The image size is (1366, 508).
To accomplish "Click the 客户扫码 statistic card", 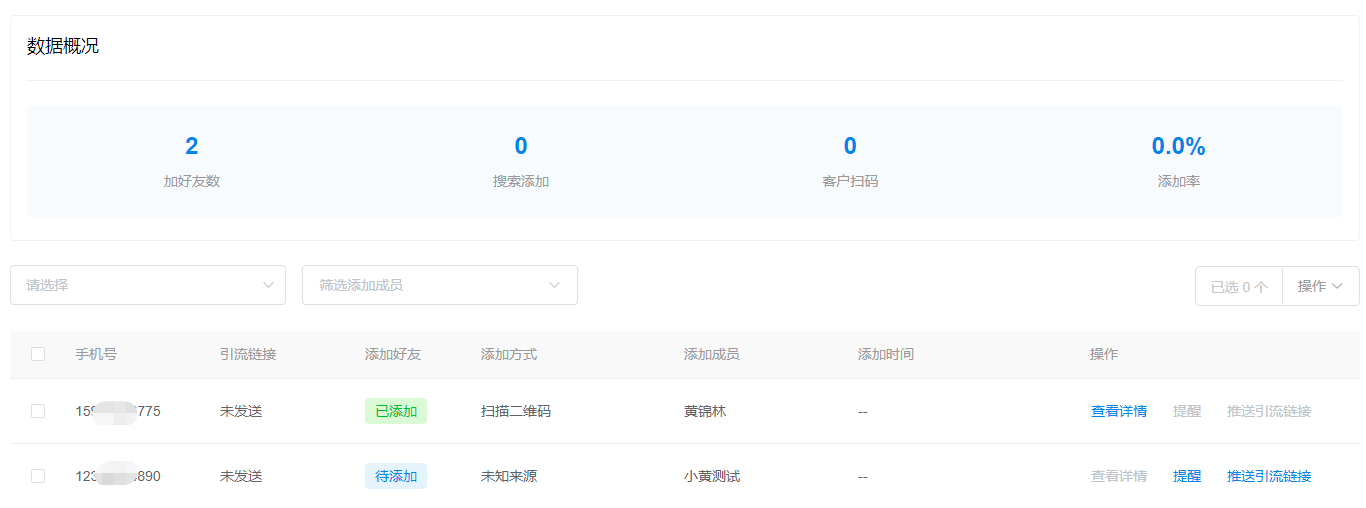I will (850, 161).
